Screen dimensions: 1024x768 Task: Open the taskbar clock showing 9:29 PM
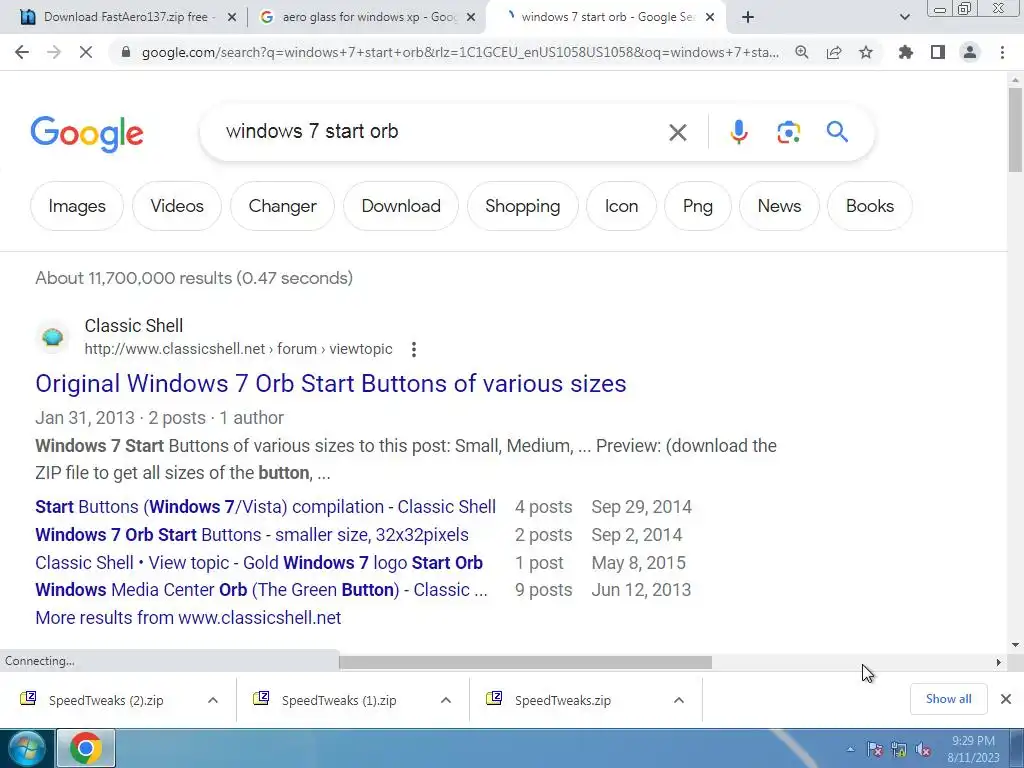point(973,749)
